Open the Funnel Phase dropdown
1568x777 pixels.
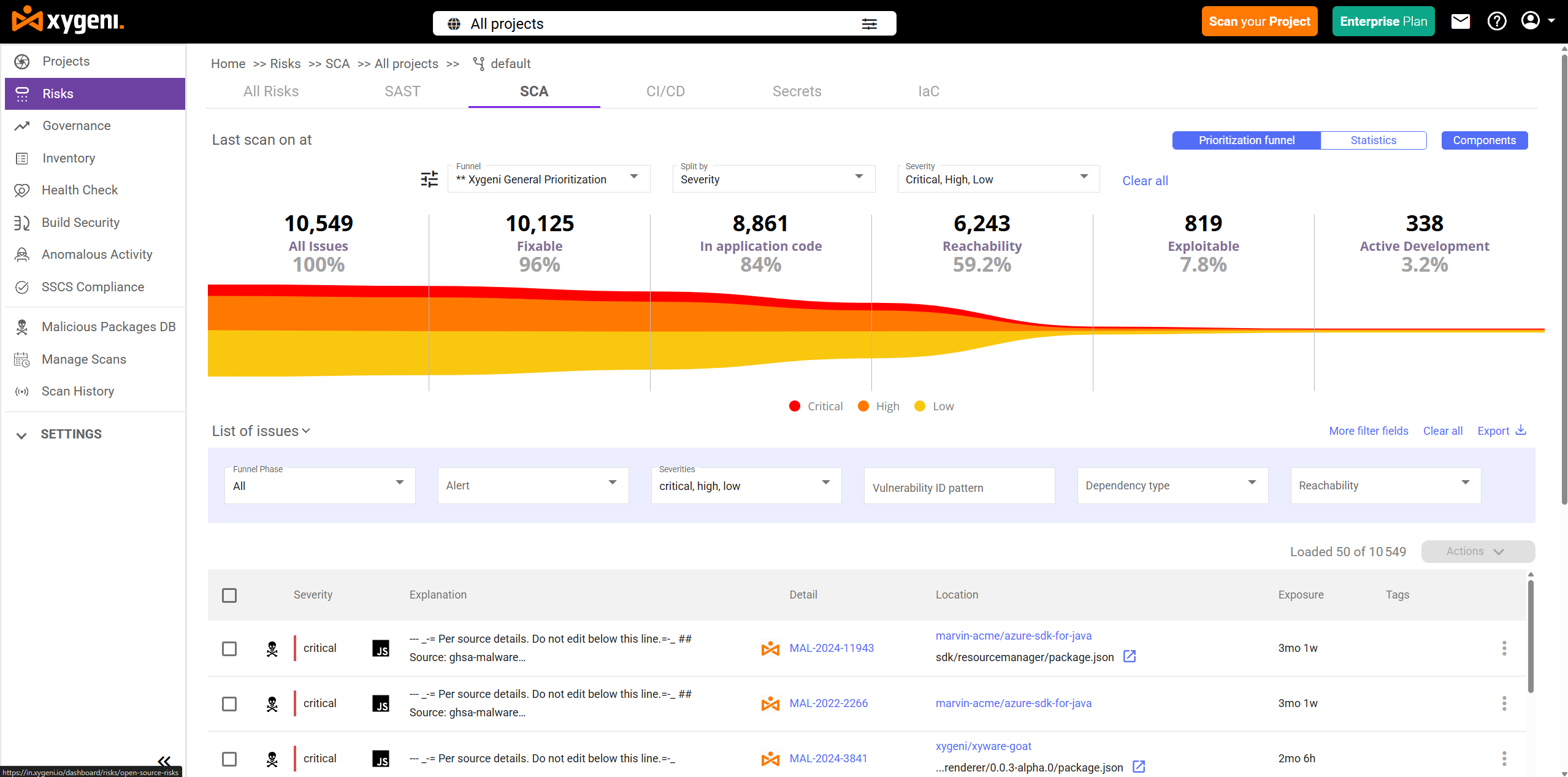(x=319, y=486)
